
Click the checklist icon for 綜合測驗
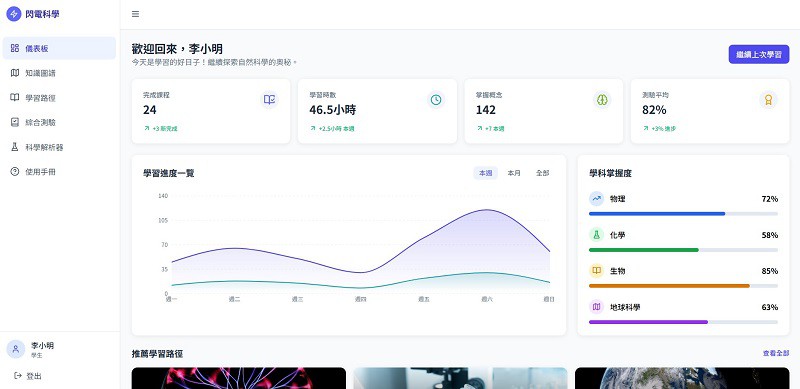tap(15, 123)
